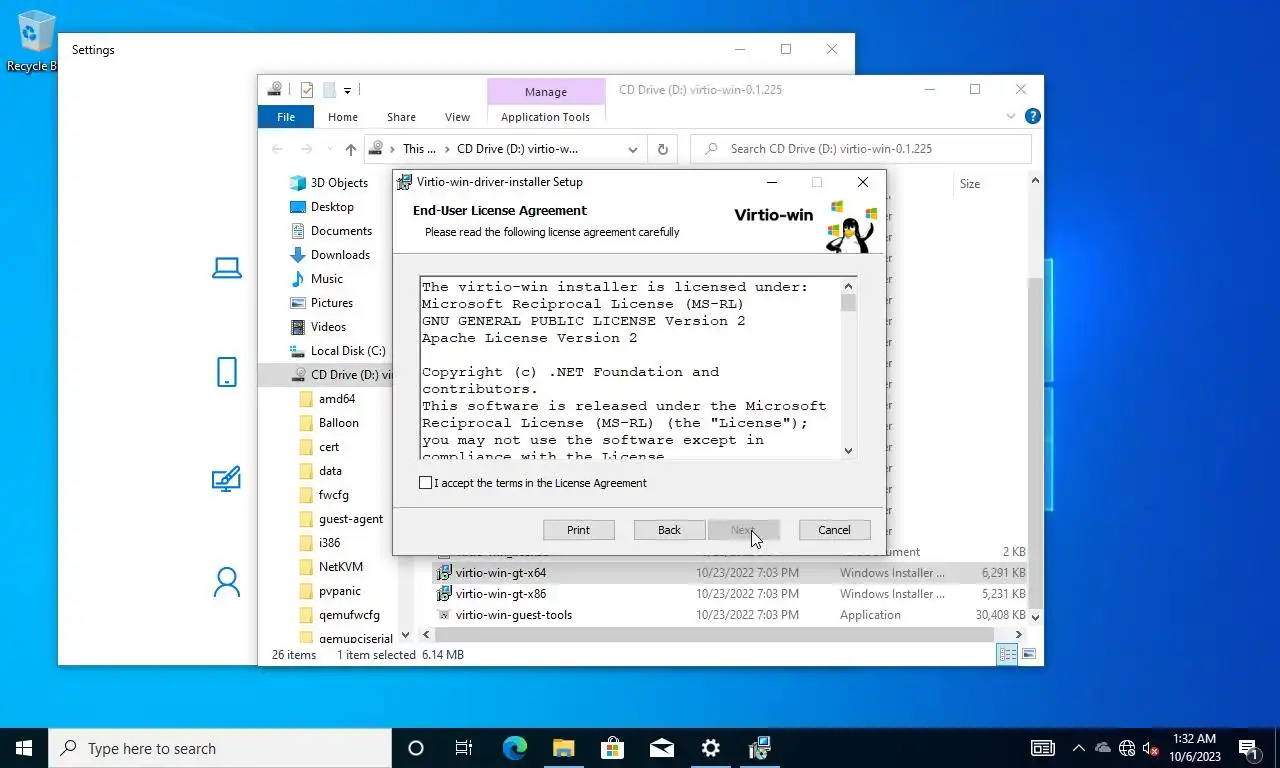Open Windows Start menu
This screenshot has height=768, width=1280.
[x=24, y=748]
